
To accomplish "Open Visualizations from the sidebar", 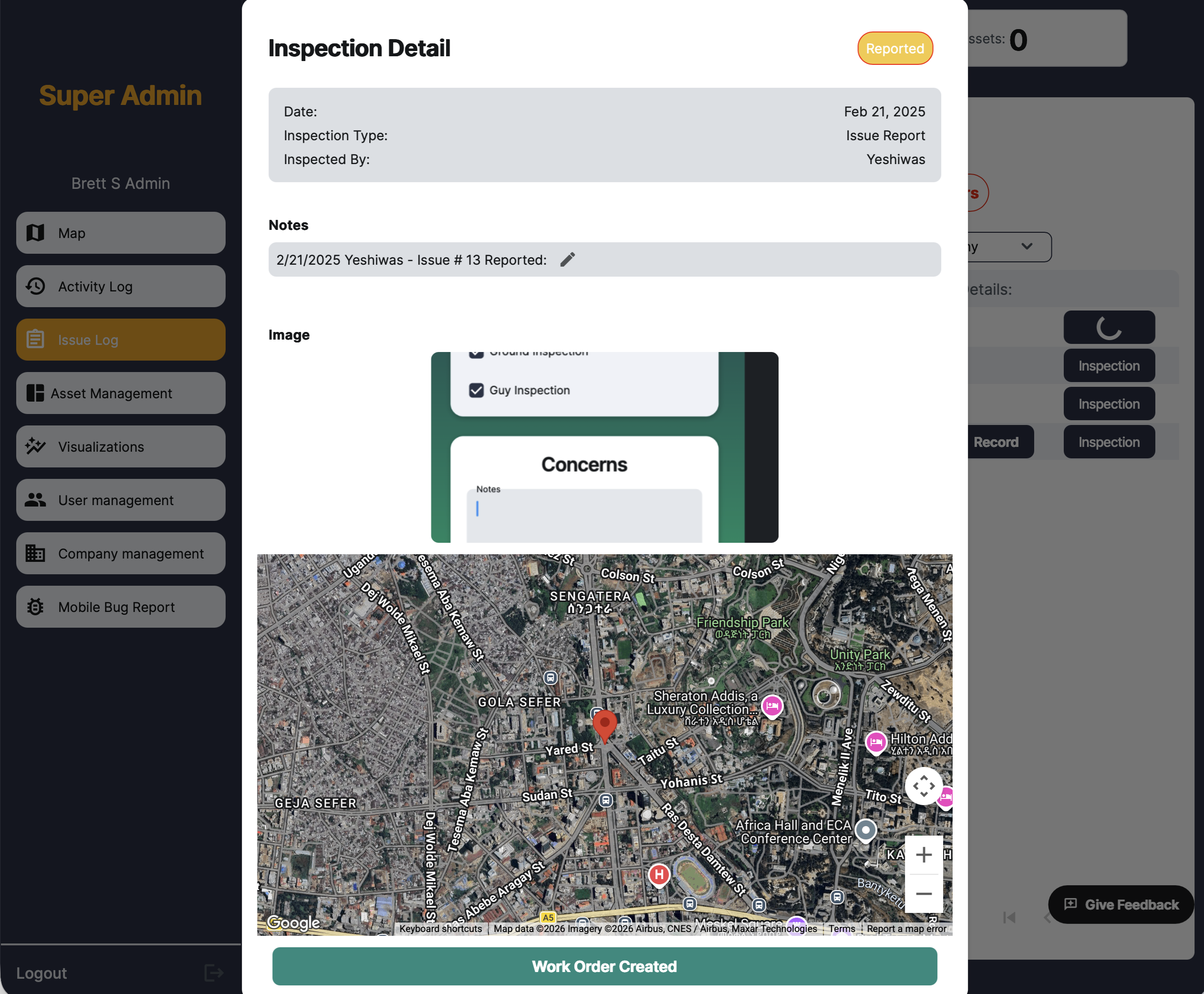I will tap(35, 446).
